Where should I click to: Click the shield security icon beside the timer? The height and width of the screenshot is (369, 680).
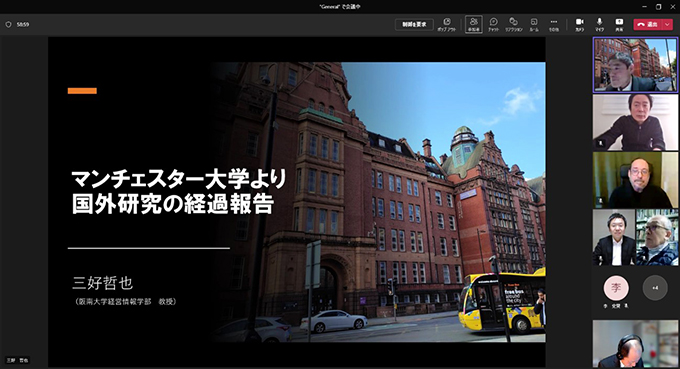(x=8, y=25)
